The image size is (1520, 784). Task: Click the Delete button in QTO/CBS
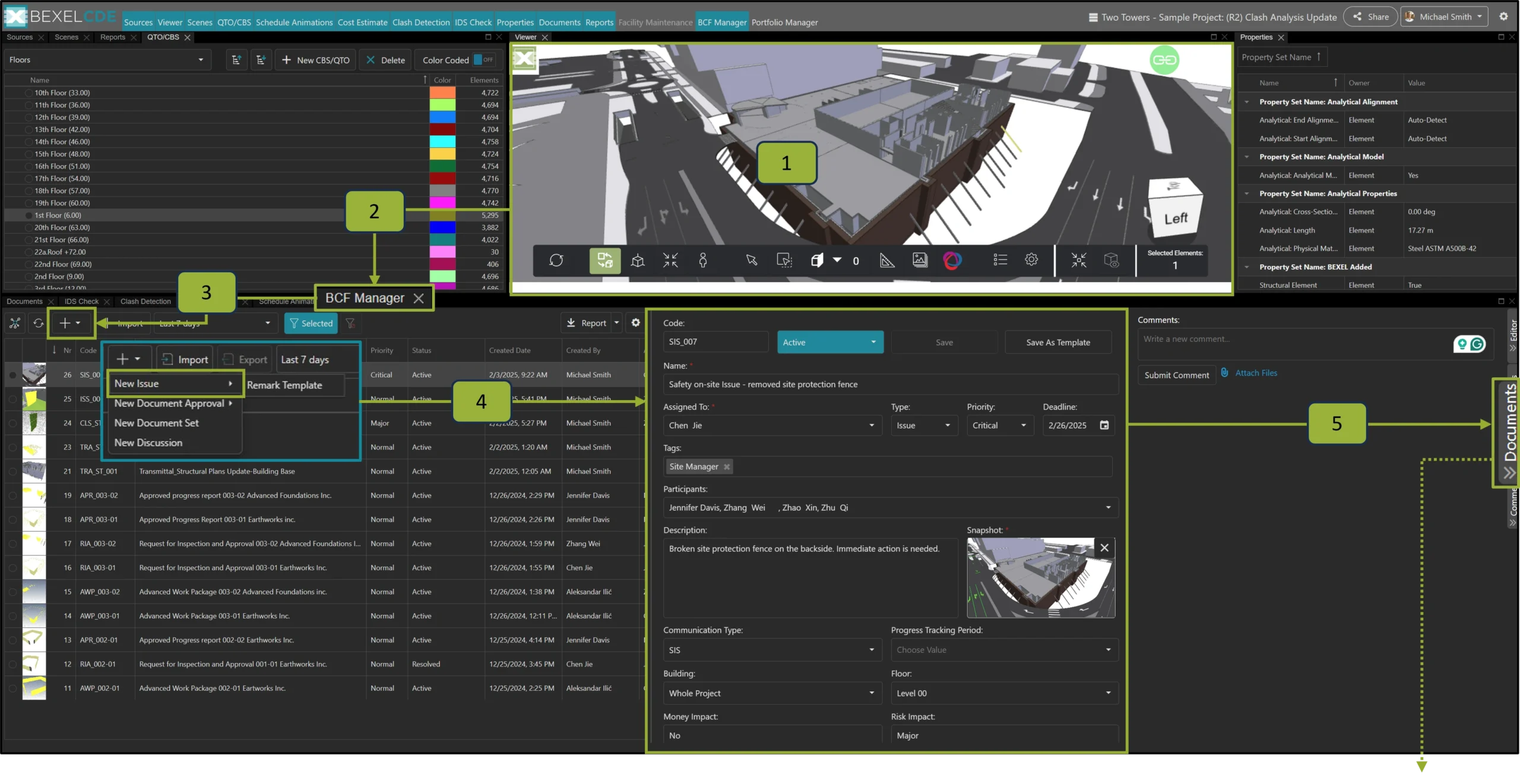386,60
